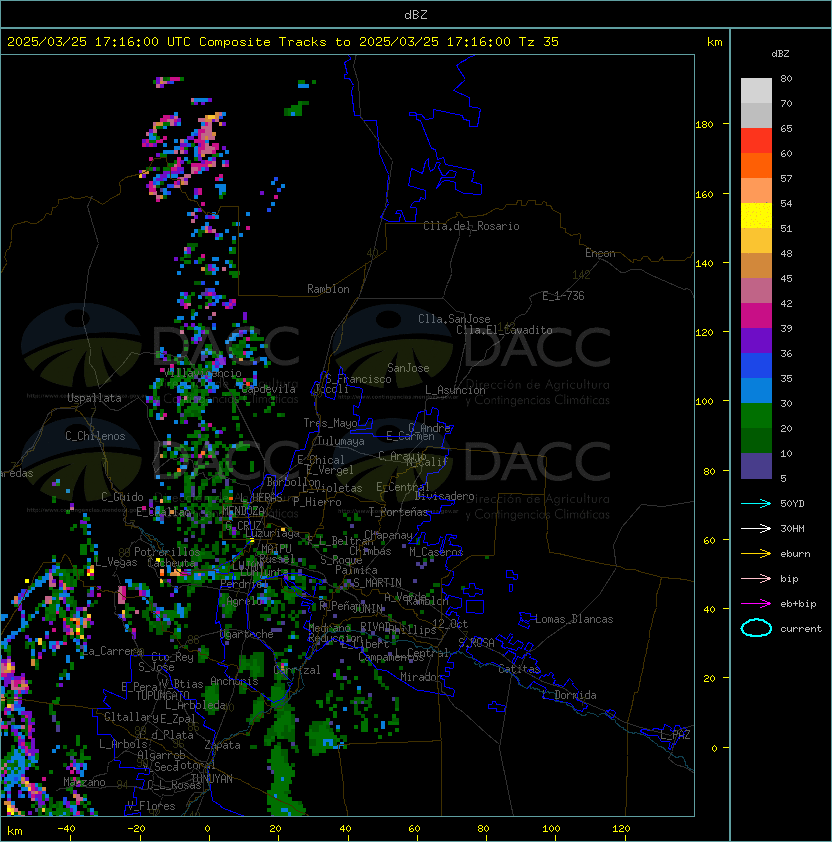Select the slate 5-10 dBZ swatch
The width and height of the screenshot is (832, 842).
[756, 466]
